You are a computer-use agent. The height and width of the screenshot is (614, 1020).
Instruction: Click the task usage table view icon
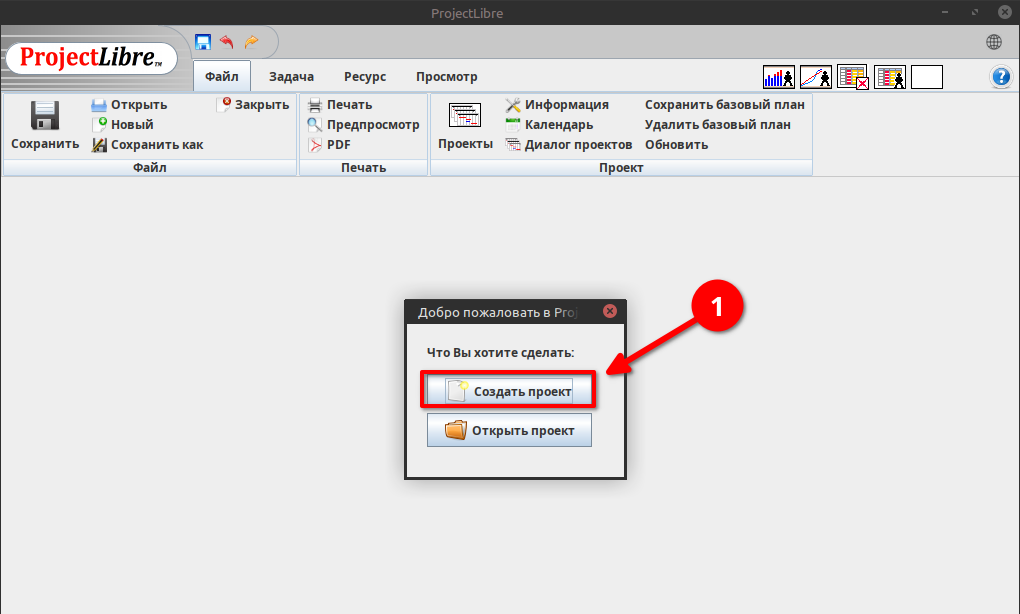(890, 77)
